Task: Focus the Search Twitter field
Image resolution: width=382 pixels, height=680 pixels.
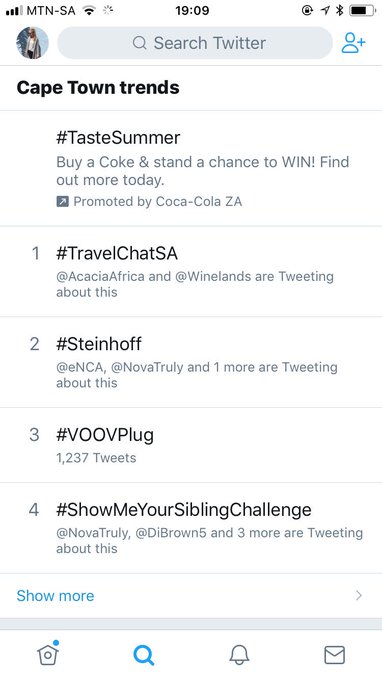Action: pyautogui.click(x=195, y=43)
